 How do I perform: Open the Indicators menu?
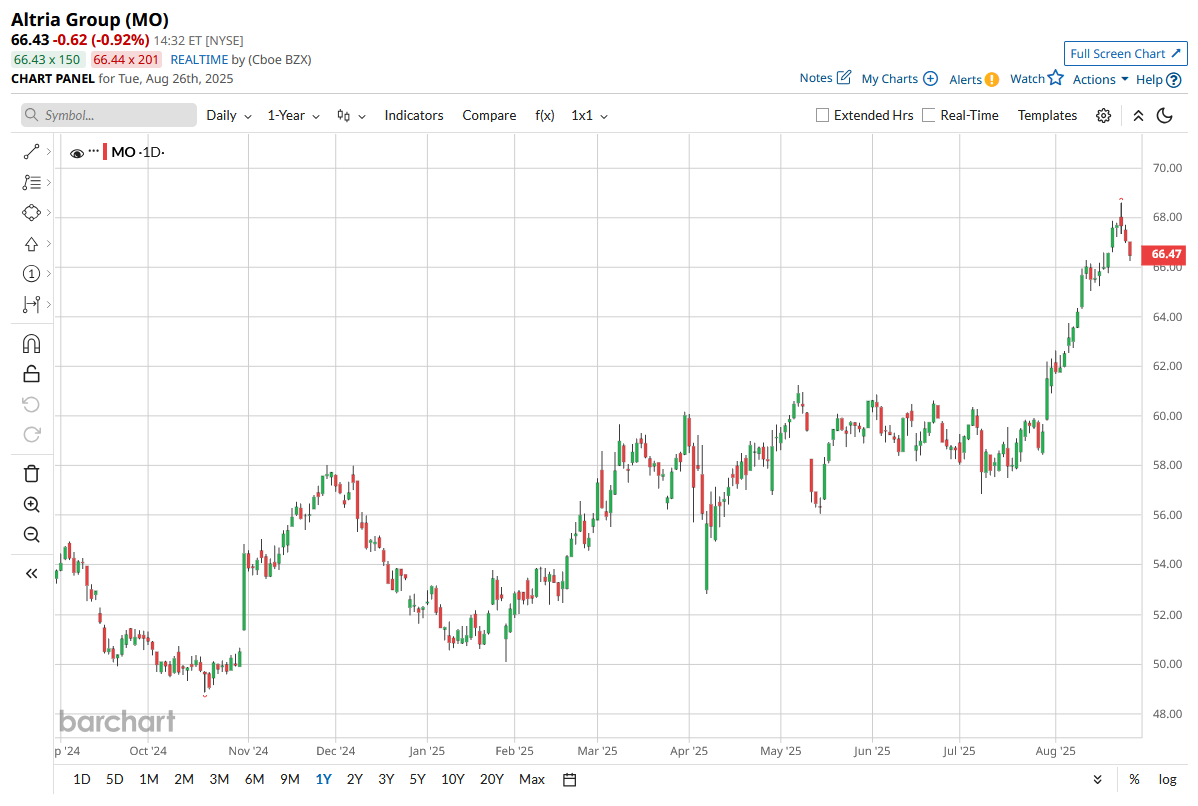[413, 115]
